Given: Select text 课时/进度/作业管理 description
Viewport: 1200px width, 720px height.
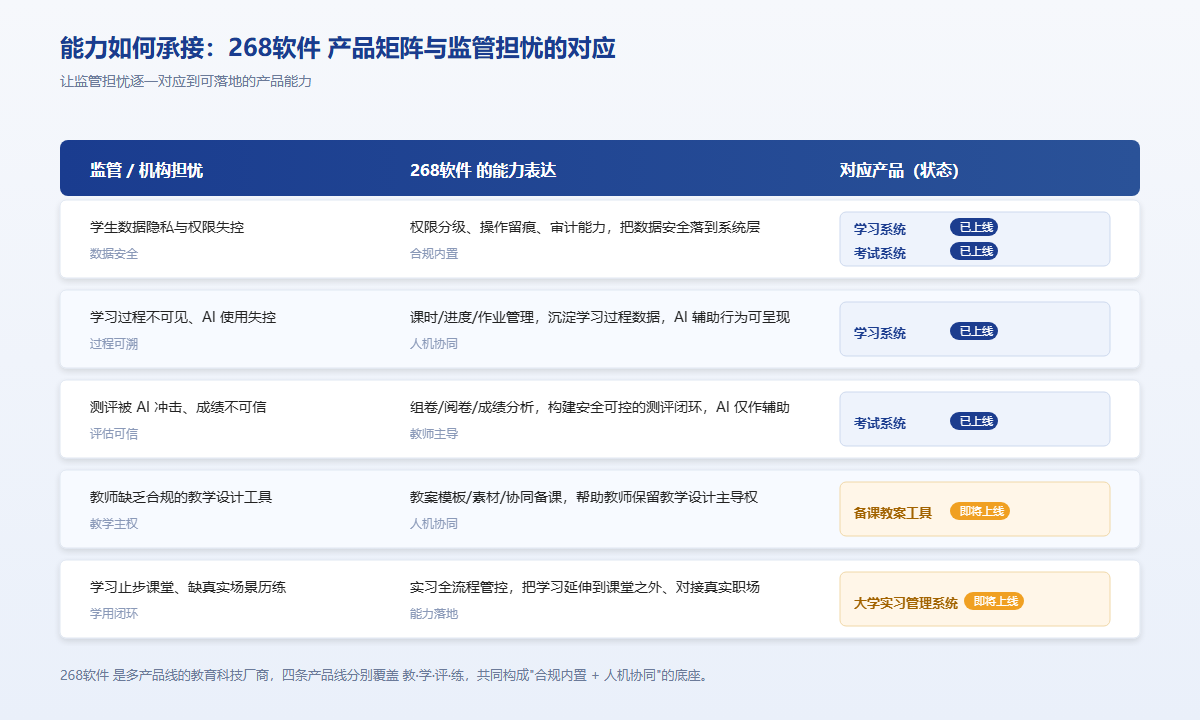Looking at the screenshot, I should coord(600,317).
